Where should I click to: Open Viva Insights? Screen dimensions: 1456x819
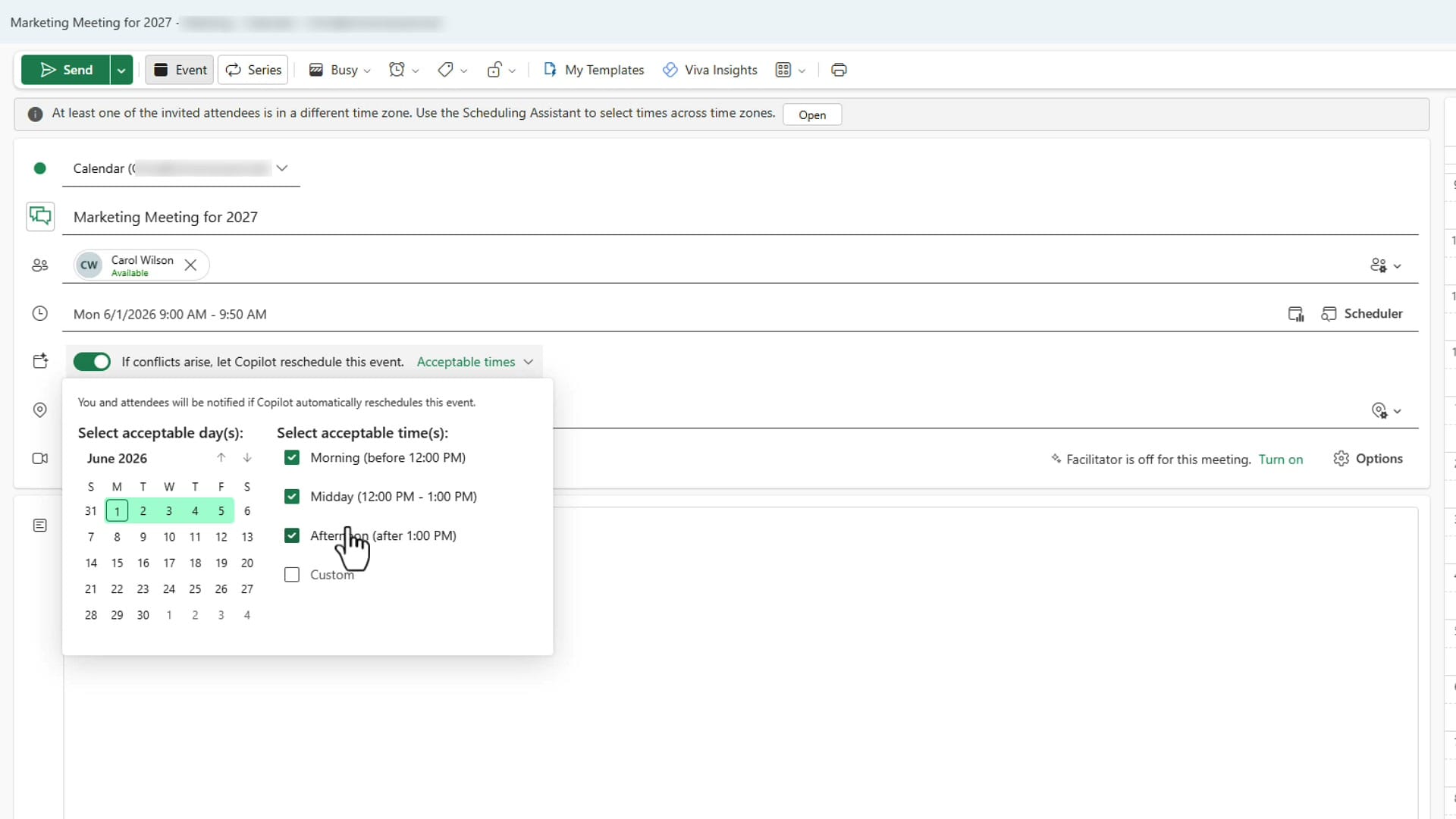pyautogui.click(x=711, y=70)
